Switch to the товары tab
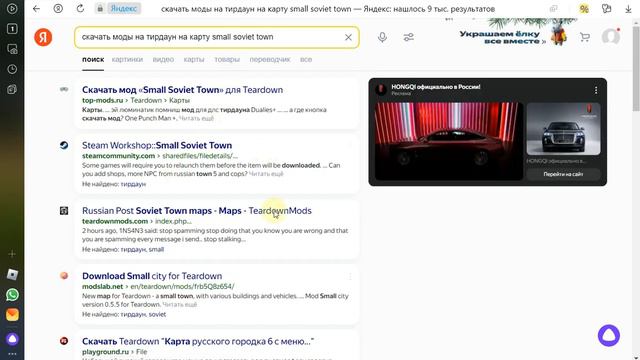 tap(227, 60)
